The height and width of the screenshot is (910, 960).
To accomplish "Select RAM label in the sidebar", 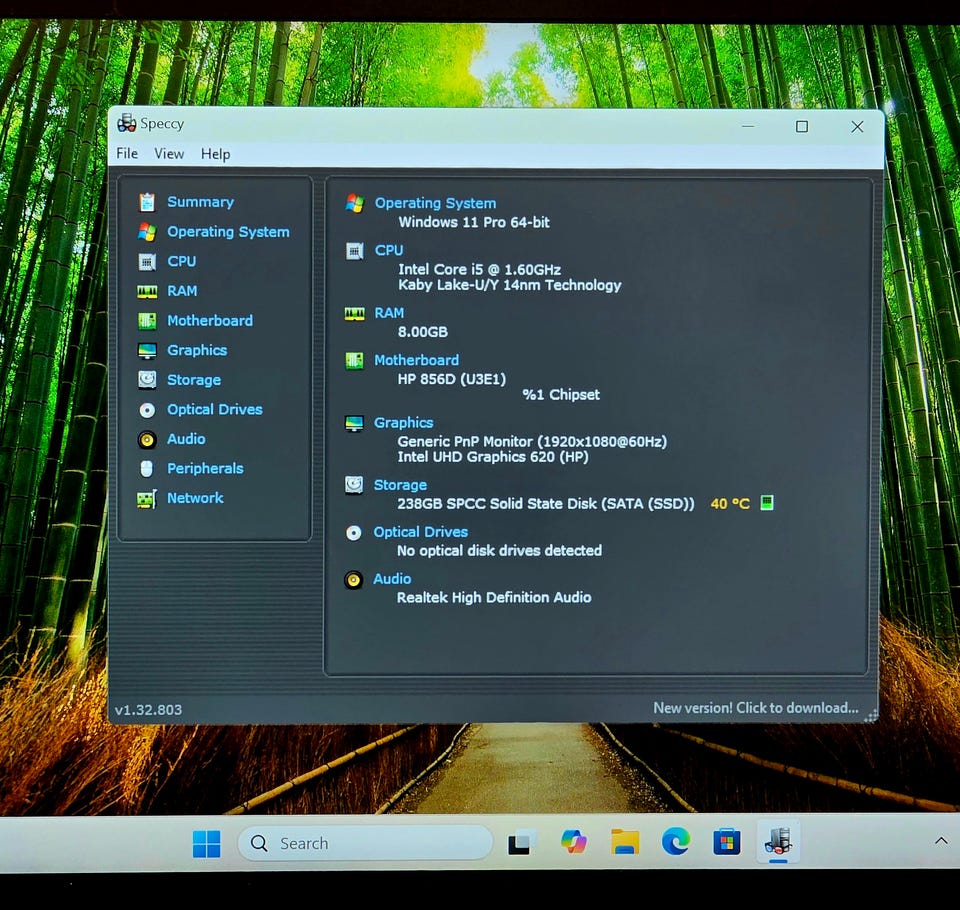I will pyautogui.click(x=182, y=291).
